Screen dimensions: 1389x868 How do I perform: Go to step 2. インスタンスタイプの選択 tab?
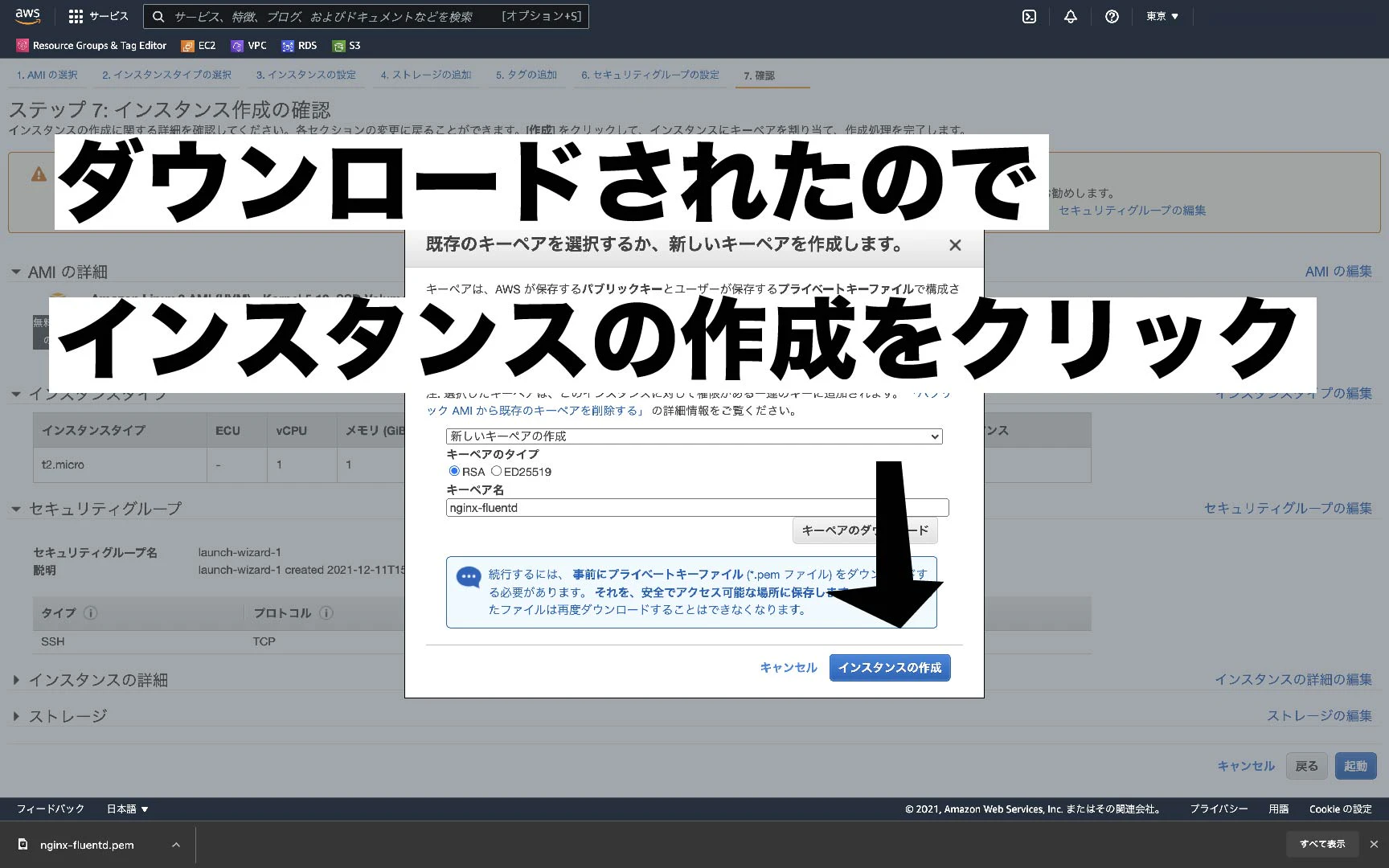pyautogui.click(x=166, y=75)
